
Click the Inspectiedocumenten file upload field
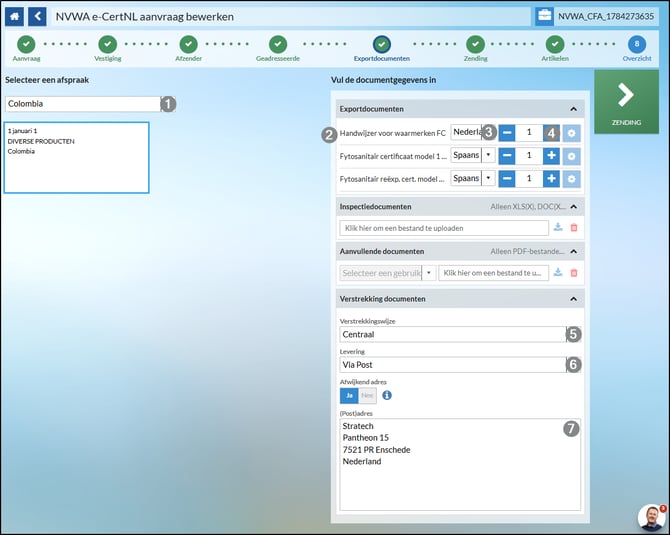coord(444,228)
